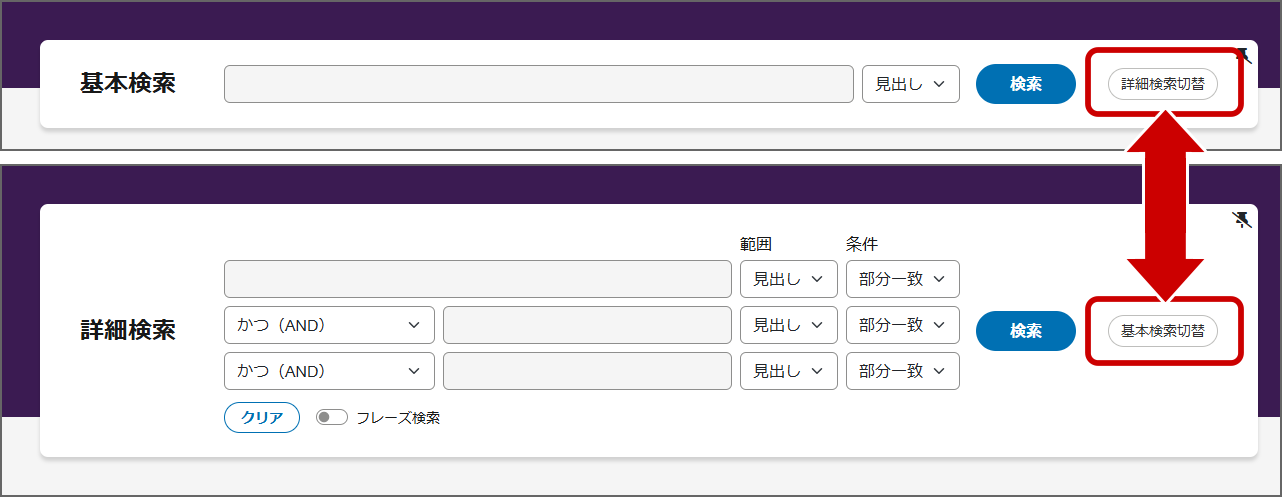
Task: Open the first row 見出し range dropdown in advanced search
Action: [788, 279]
